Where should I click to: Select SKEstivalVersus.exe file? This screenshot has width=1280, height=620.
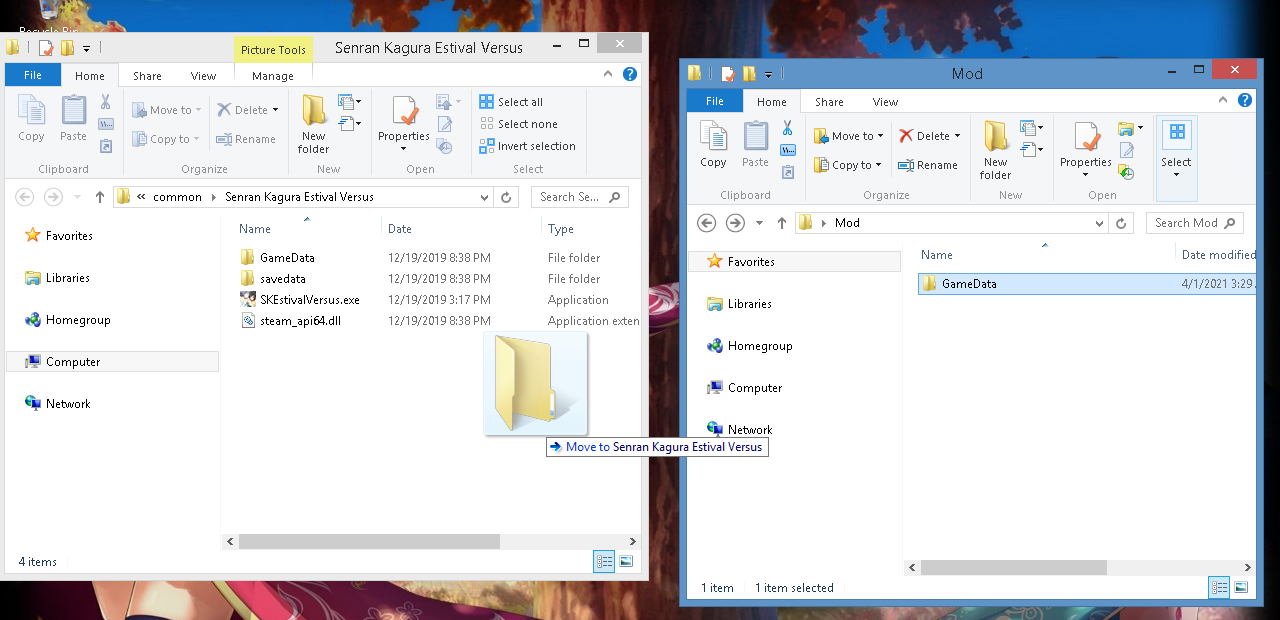309,300
